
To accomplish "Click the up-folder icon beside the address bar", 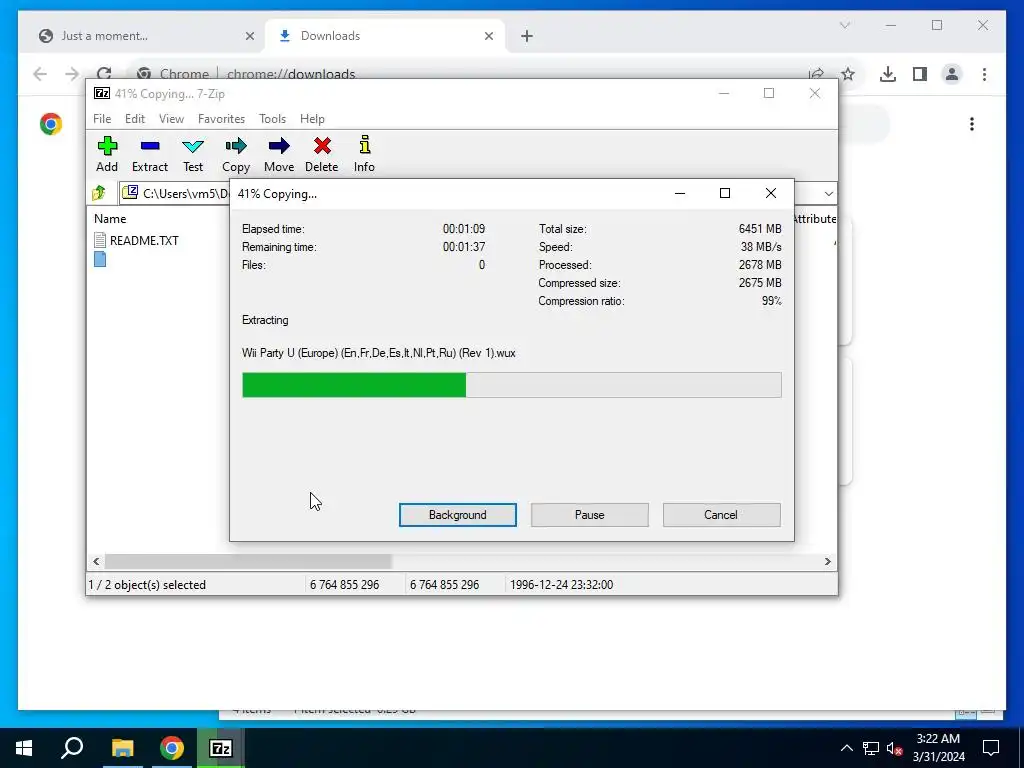I will 99,193.
